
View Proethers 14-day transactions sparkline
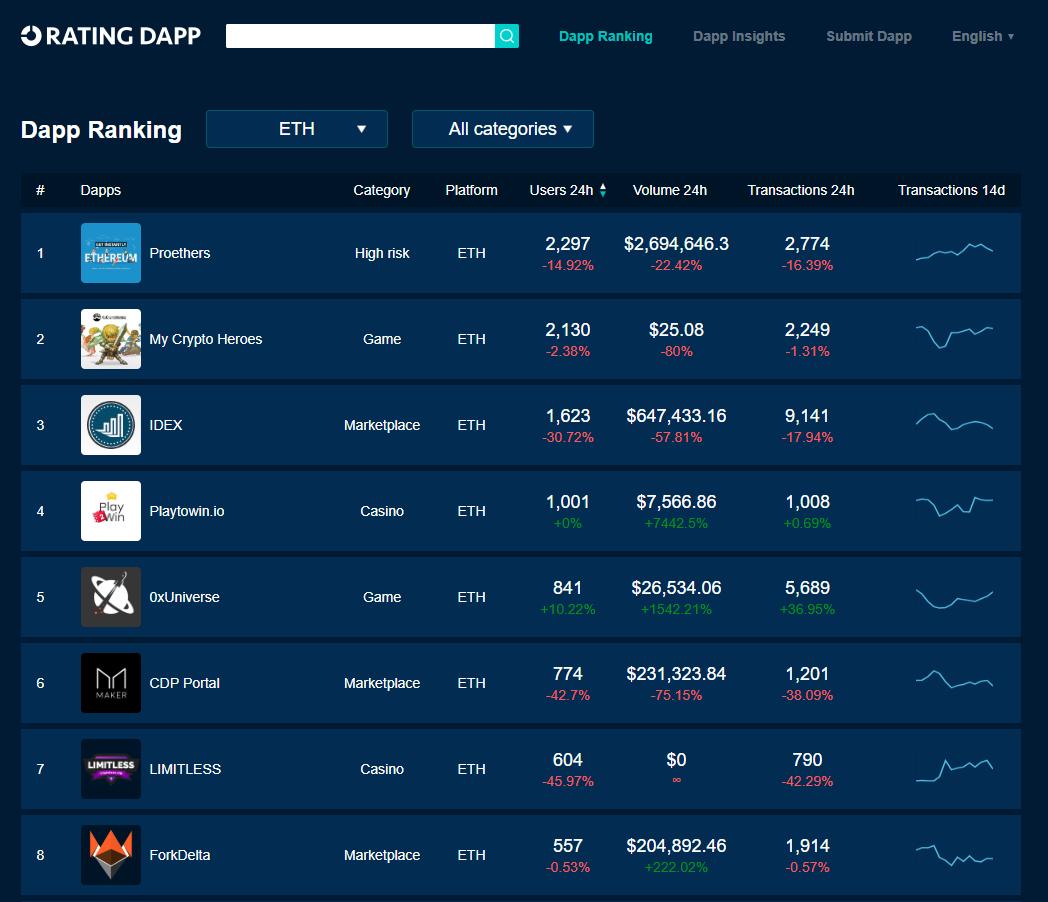tap(954, 252)
